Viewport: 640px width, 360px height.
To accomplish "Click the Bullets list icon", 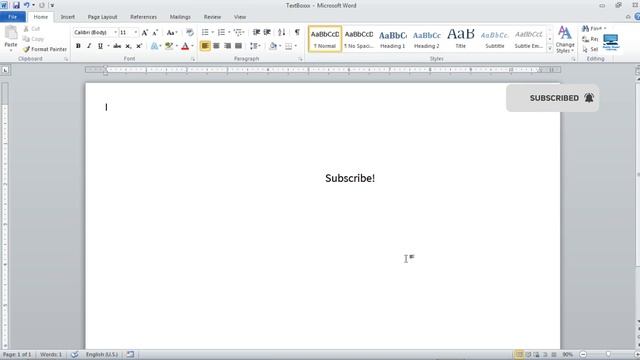I will pos(205,32).
